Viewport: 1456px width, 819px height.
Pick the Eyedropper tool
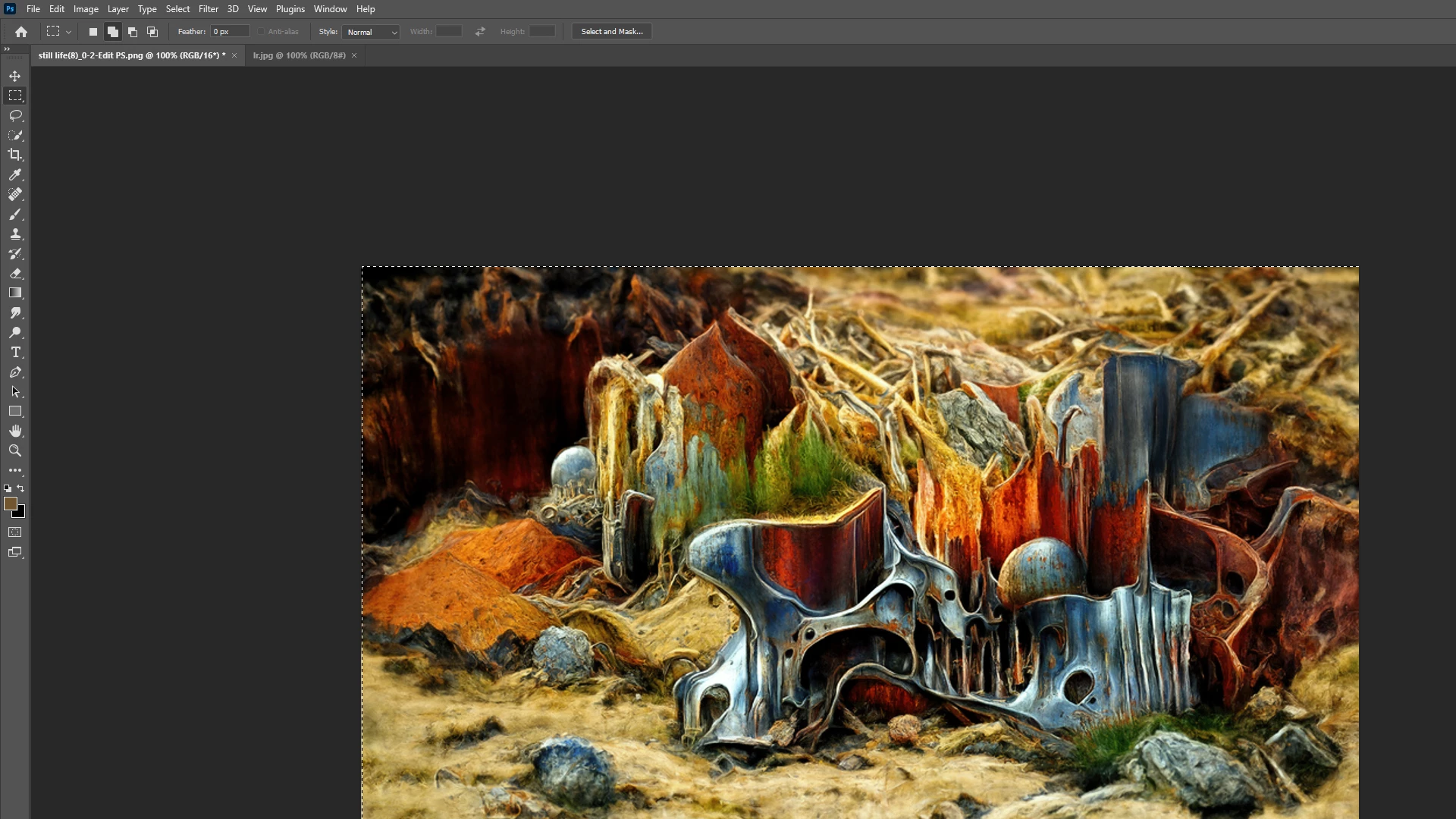(x=15, y=174)
